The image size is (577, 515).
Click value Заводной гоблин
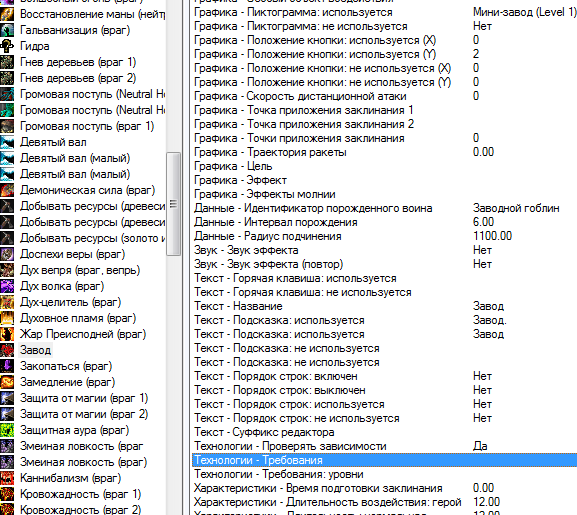[x=516, y=208]
